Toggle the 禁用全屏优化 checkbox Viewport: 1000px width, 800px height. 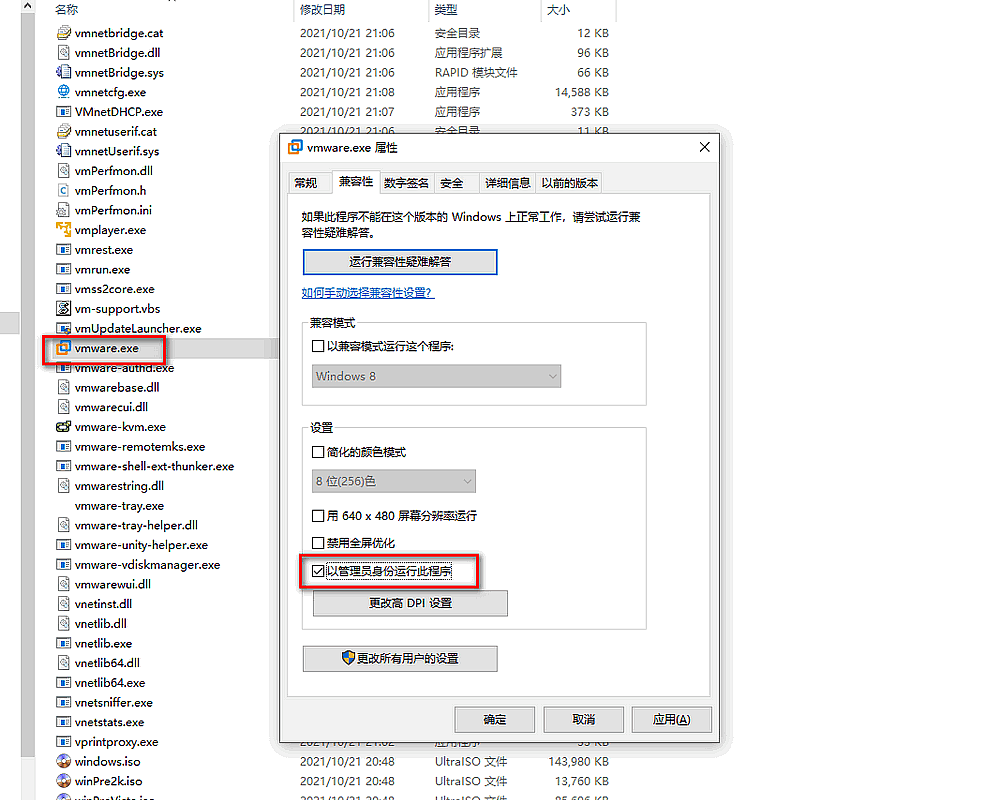pyautogui.click(x=319, y=543)
